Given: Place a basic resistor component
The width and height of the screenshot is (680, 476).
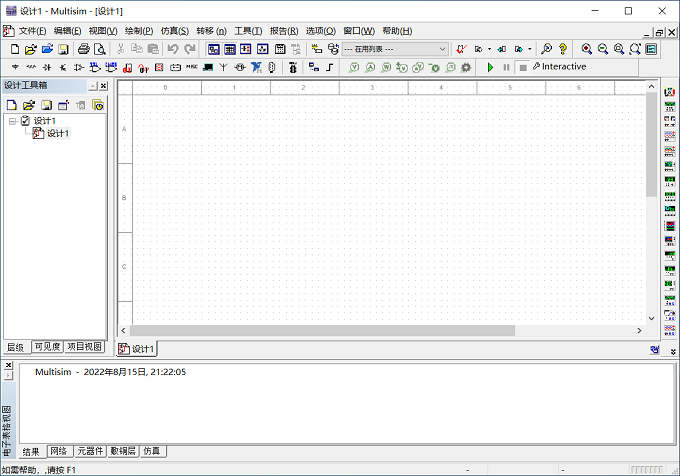Looking at the screenshot, I should tap(31, 67).
